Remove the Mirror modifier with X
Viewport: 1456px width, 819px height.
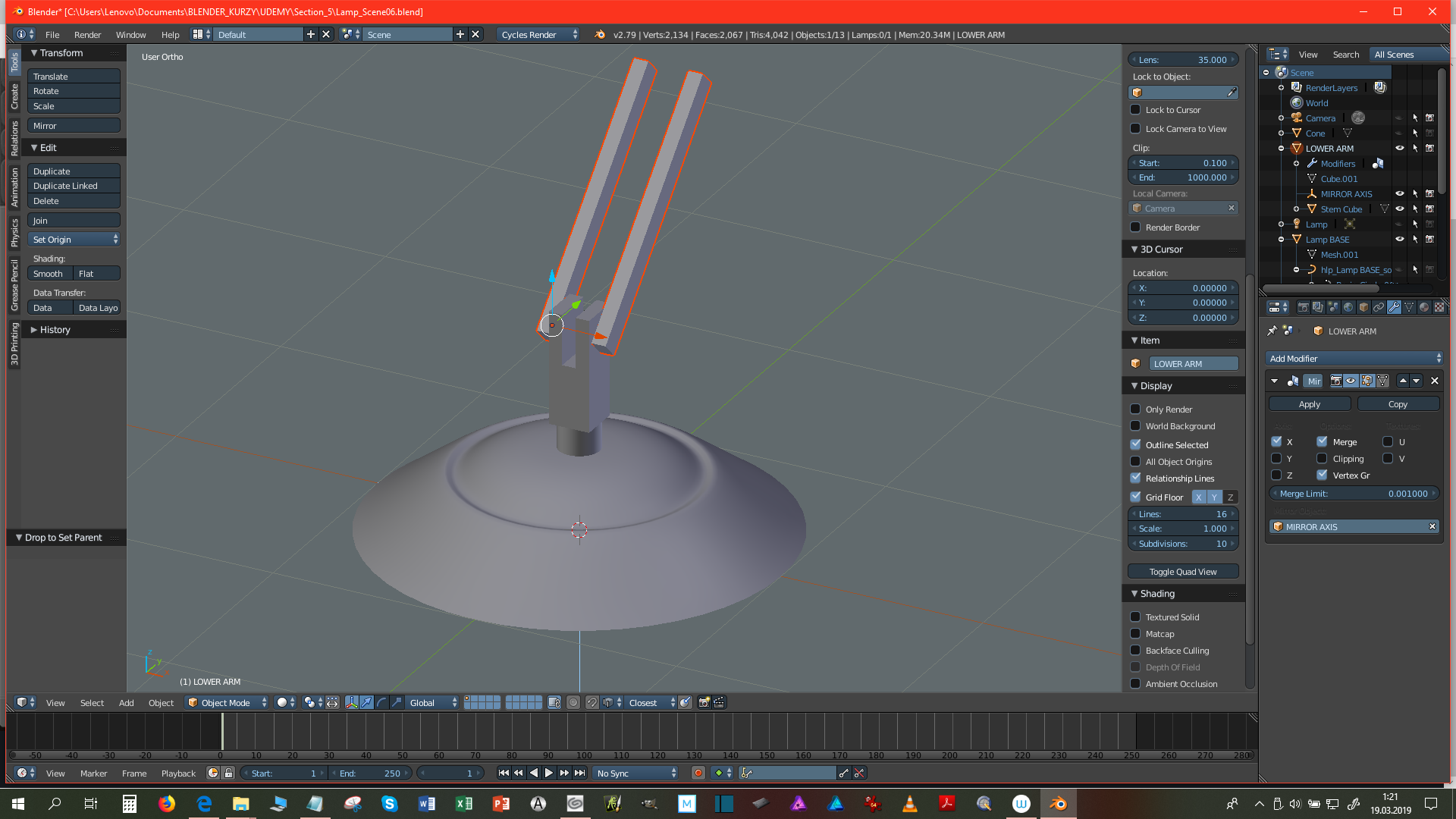point(1435,381)
